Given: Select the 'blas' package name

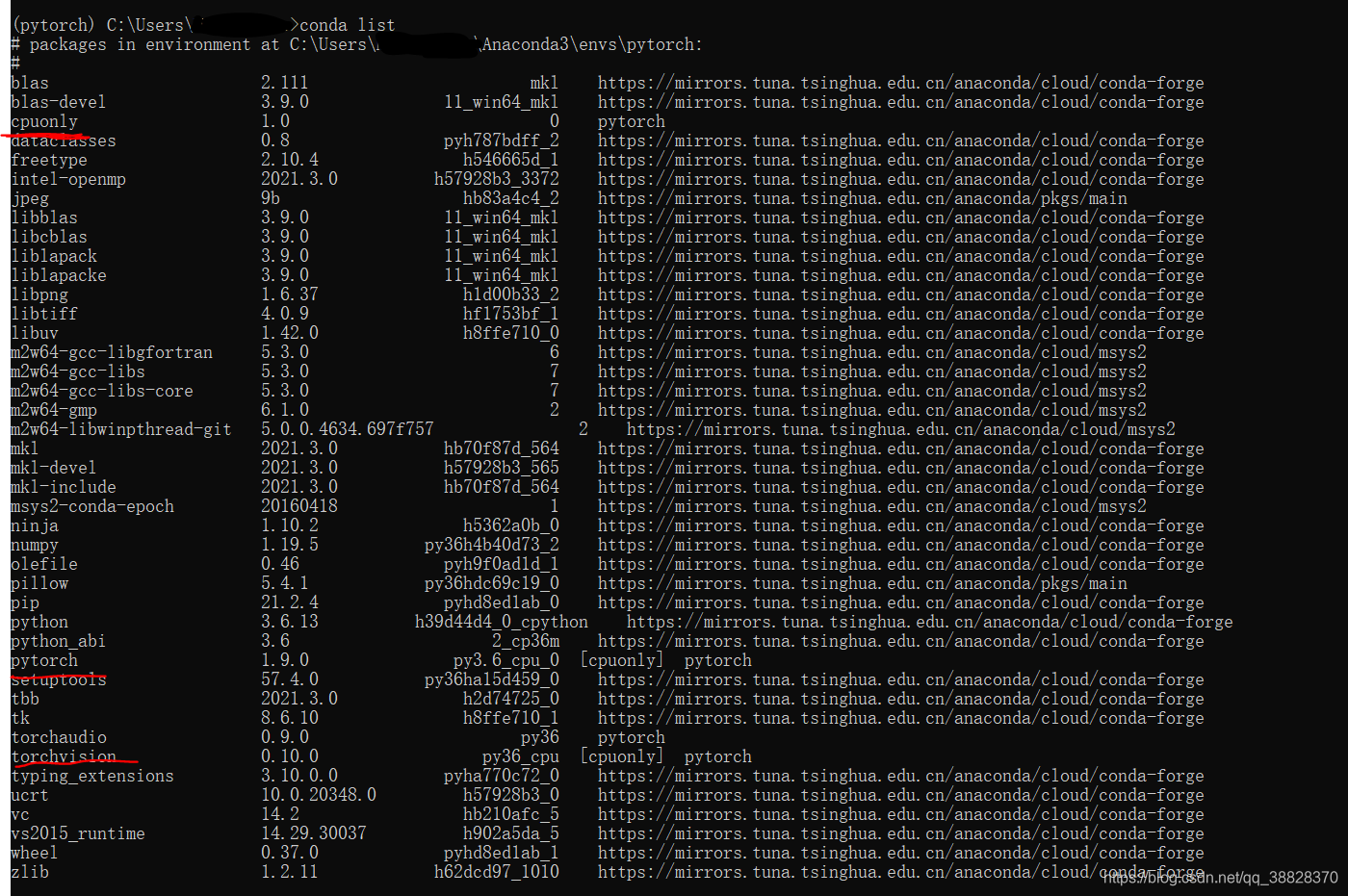Looking at the screenshot, I should pos(30,83).
